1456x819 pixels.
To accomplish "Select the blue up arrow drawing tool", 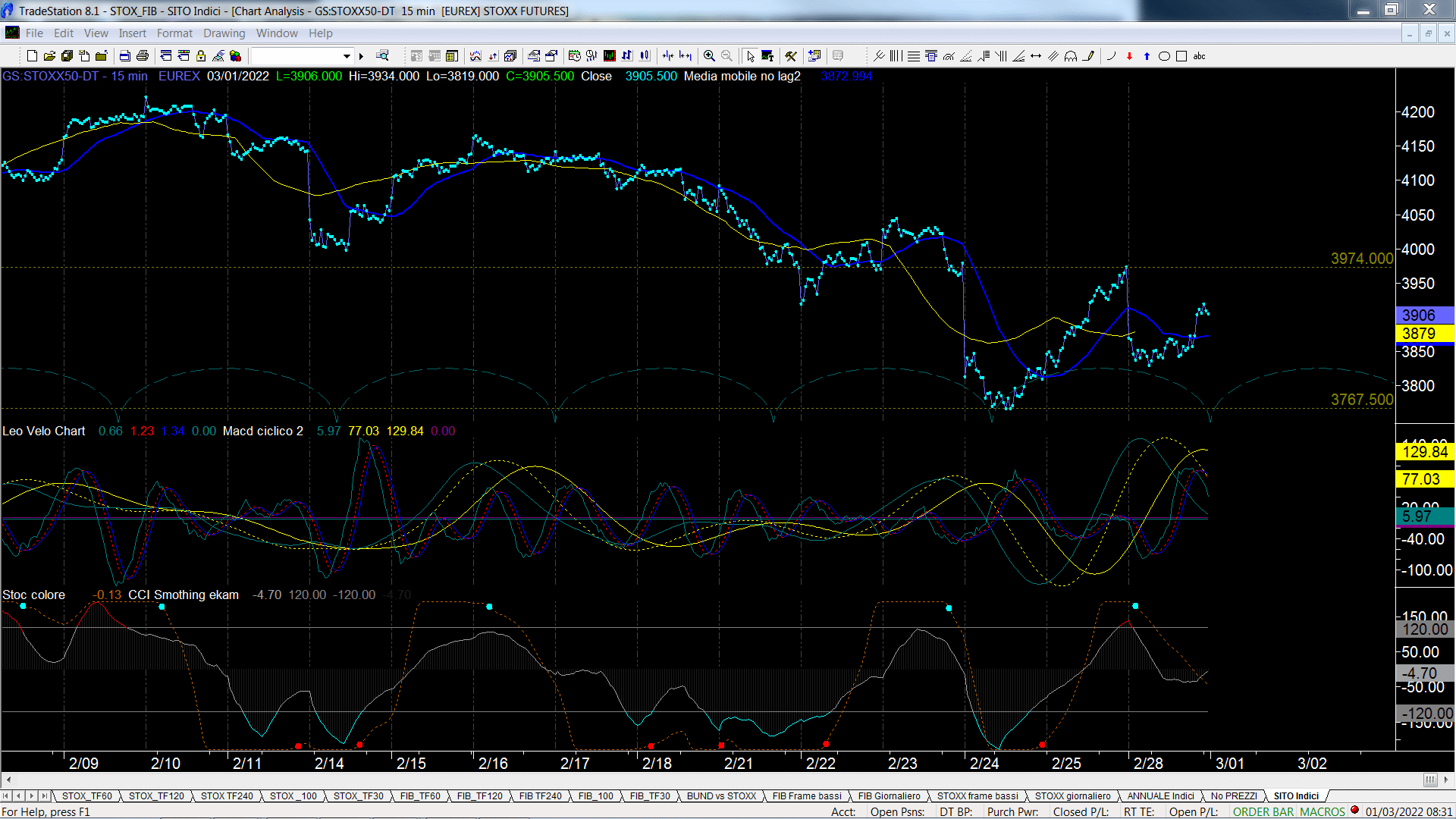I will point(1147,56).
